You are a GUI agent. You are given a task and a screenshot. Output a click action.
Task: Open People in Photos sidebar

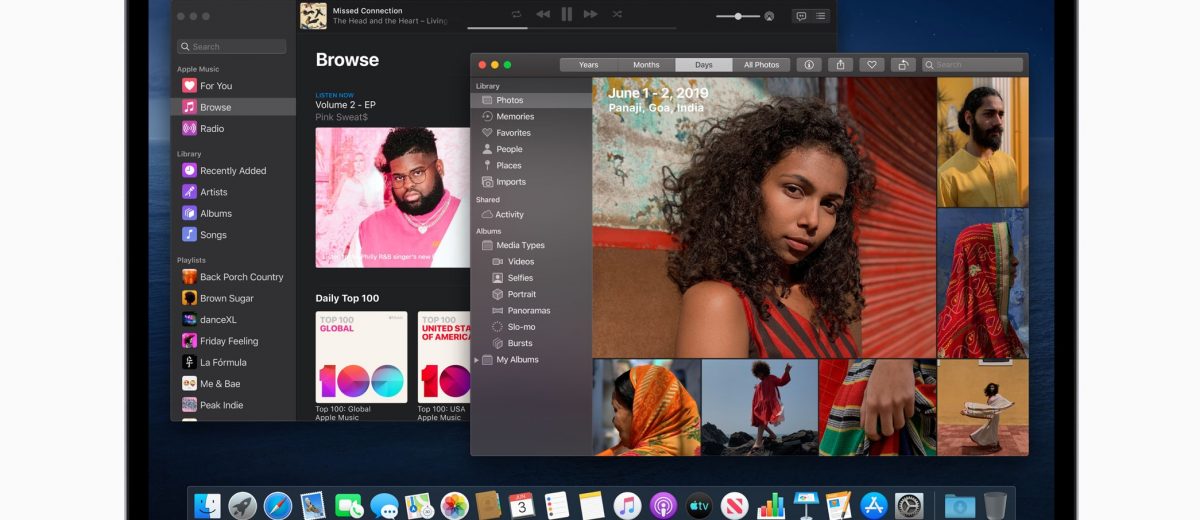point(531,149)
